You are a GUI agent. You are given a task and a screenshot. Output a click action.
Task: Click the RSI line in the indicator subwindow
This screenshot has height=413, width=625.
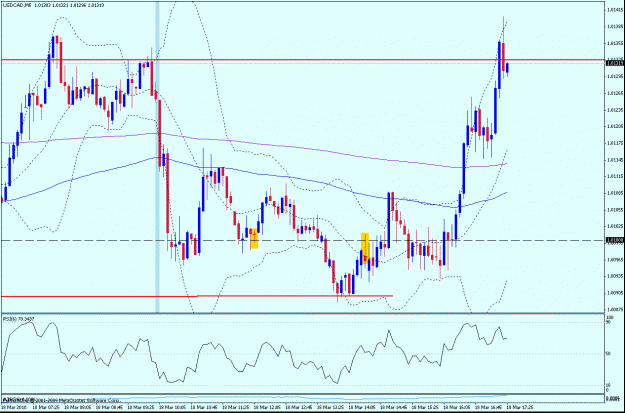pos(255,355)
